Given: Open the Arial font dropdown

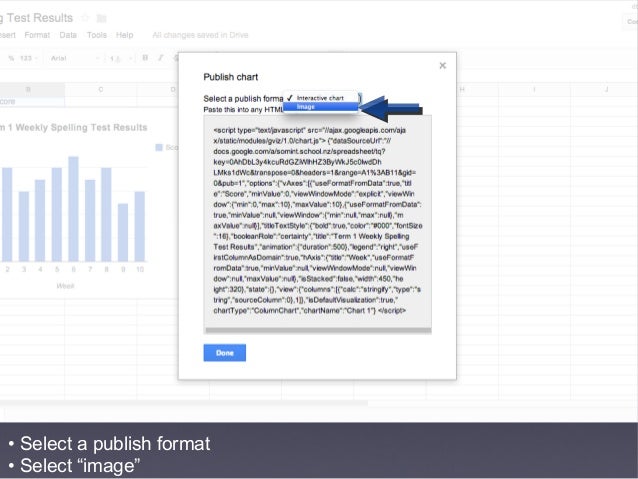Looking at the screenshot, I should click(x=74, y=58).
